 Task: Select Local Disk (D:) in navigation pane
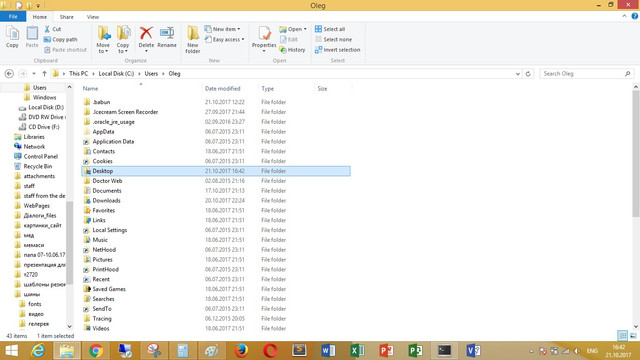46,107
